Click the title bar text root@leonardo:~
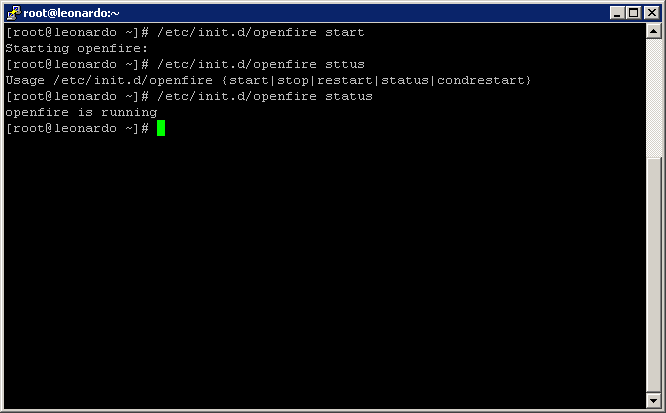Viewport: 666px width, 413px height. click(x=71, y=13)
